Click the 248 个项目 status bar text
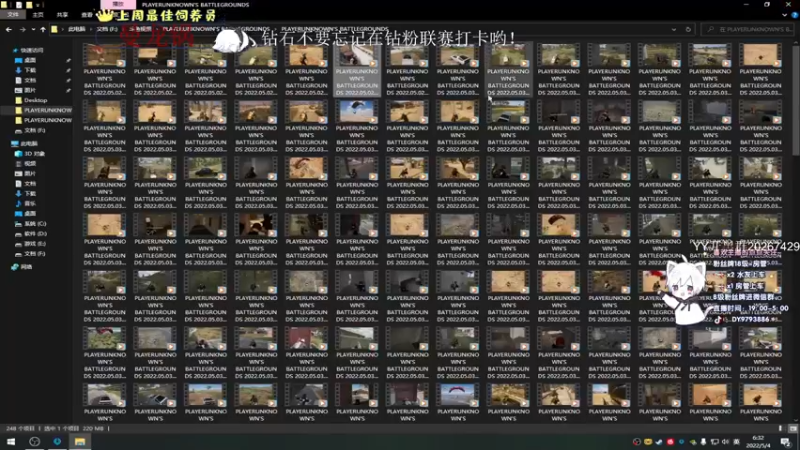800x450 pixels. coord(20,429)
